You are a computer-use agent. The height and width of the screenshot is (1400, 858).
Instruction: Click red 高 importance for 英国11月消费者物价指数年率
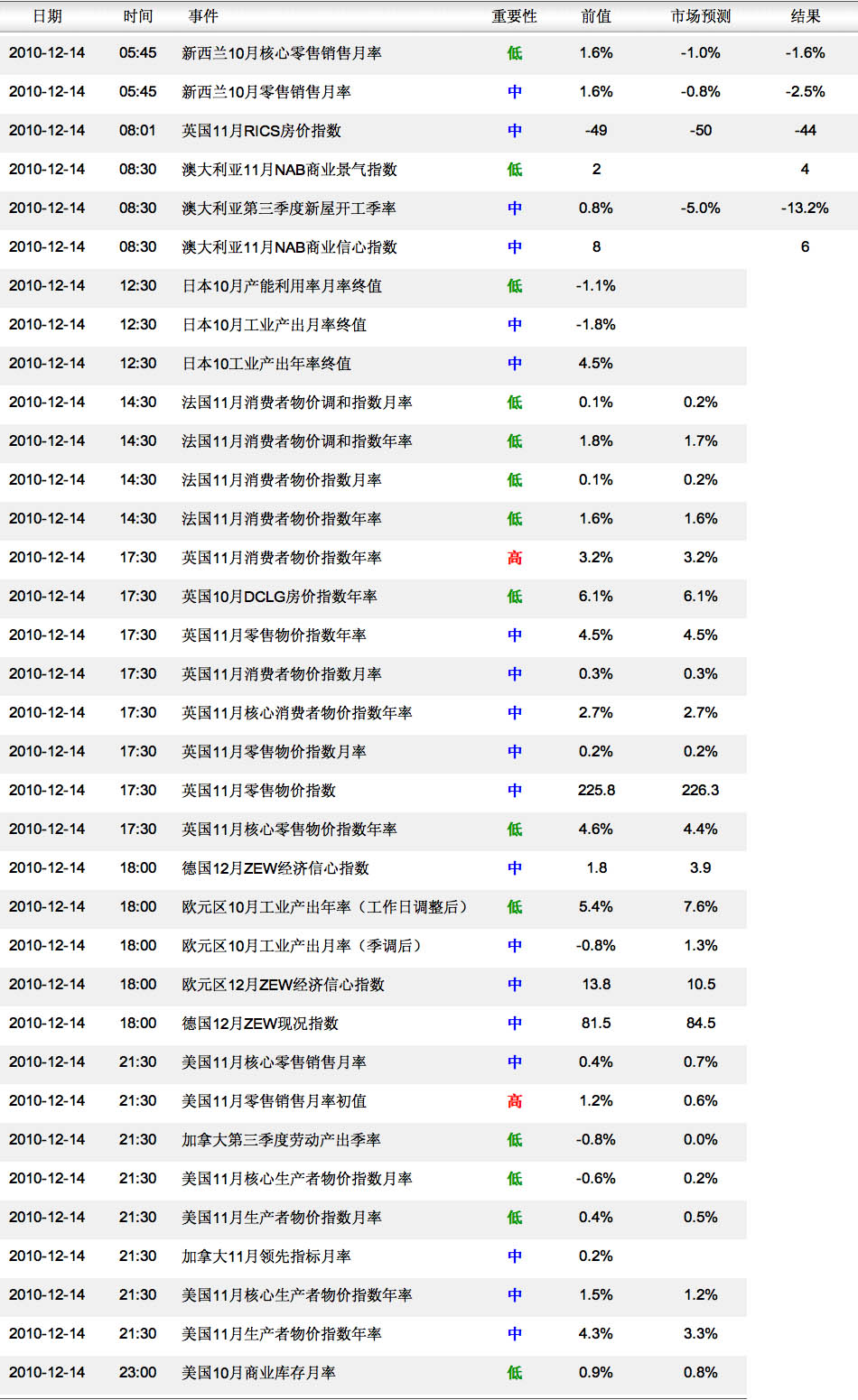(x=515, y=558)
